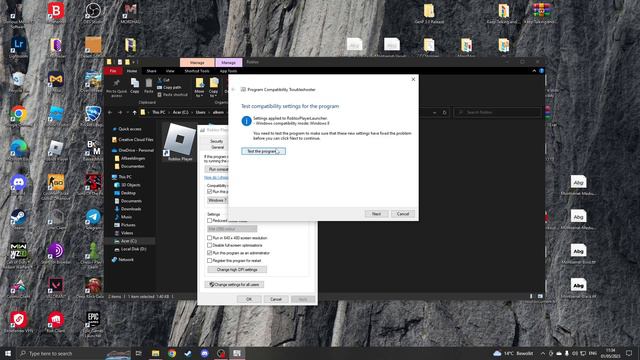Click in the Search Roblox field
Screen dimensions: 640x360
(497, 112)
